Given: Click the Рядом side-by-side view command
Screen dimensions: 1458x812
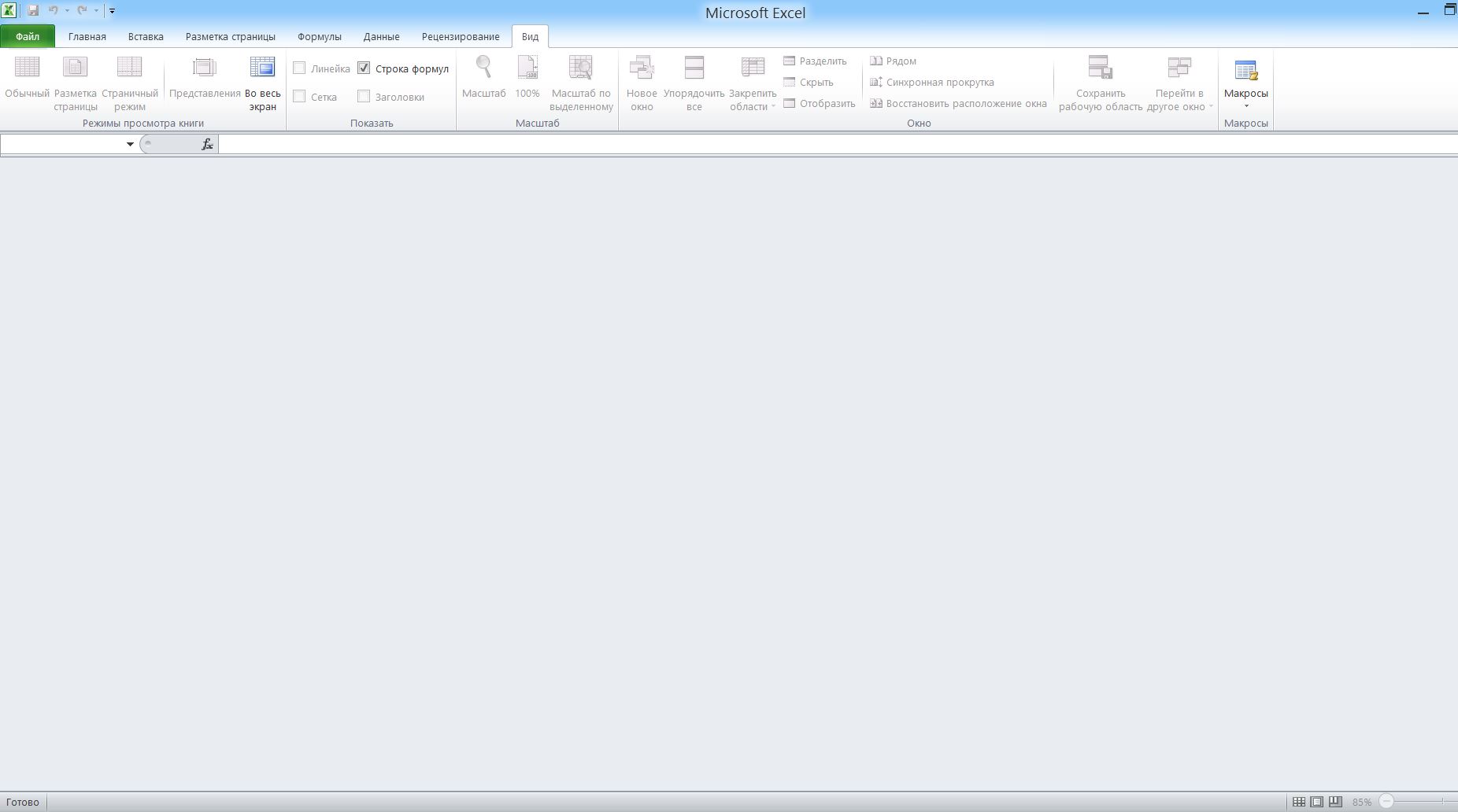Looking at the screenshot, I should click(893, 61).
